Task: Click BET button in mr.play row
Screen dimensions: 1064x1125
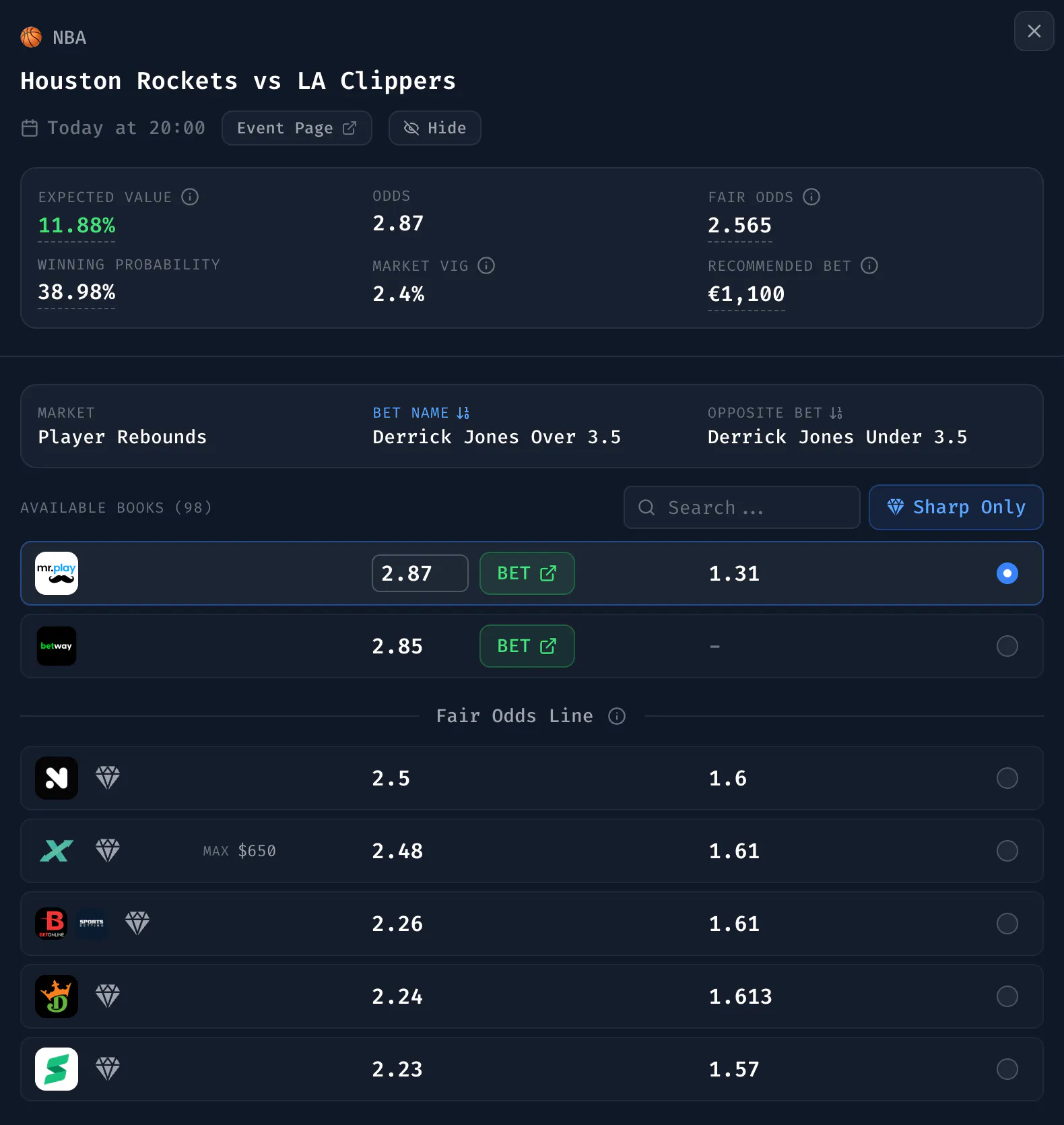Action: tap(527, 573)
